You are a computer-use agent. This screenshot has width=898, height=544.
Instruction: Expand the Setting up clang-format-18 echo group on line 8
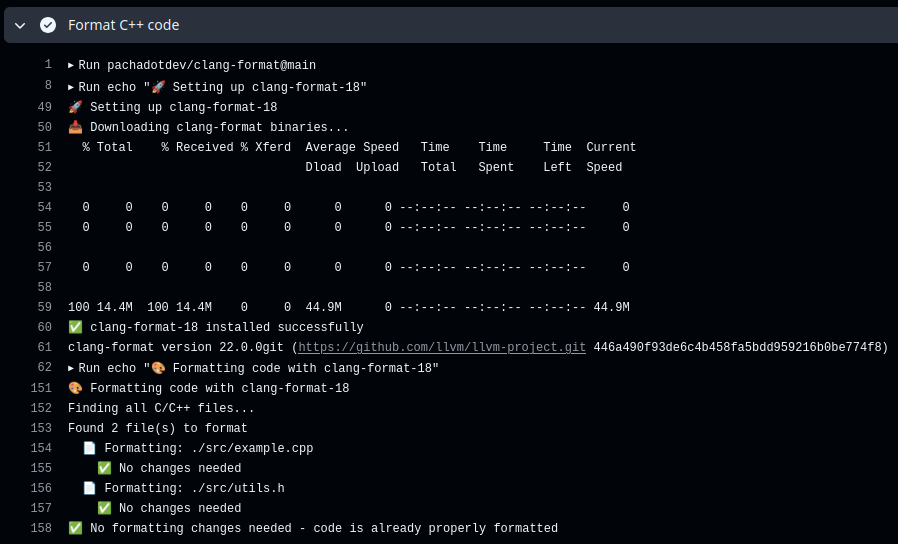point(71,87)
